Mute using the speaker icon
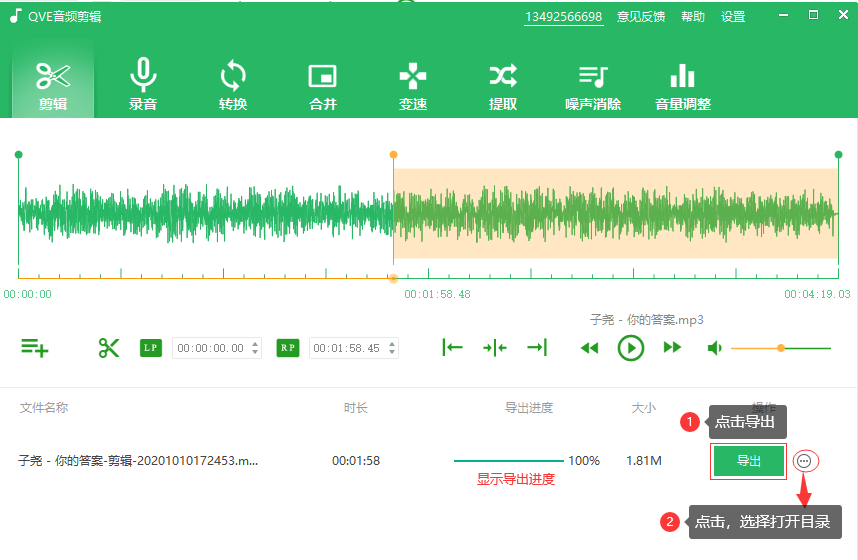 715,348
